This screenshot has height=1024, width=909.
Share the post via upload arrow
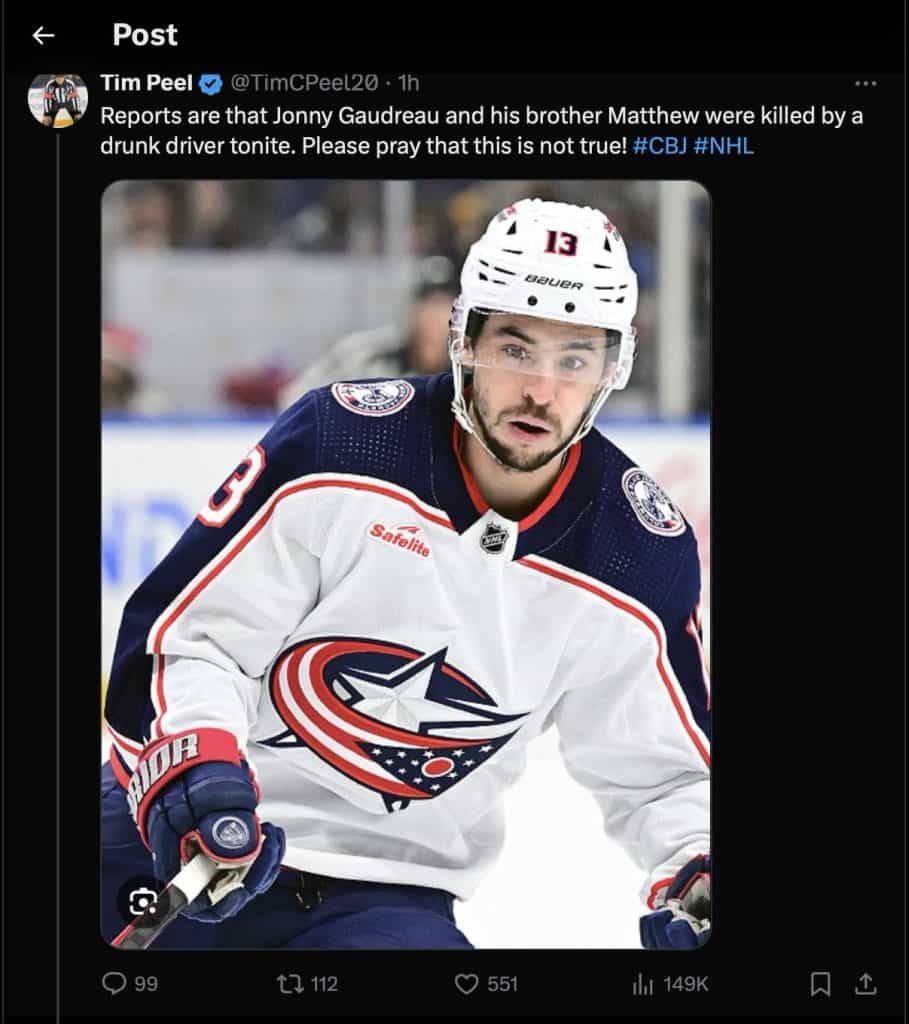point(865,984)
